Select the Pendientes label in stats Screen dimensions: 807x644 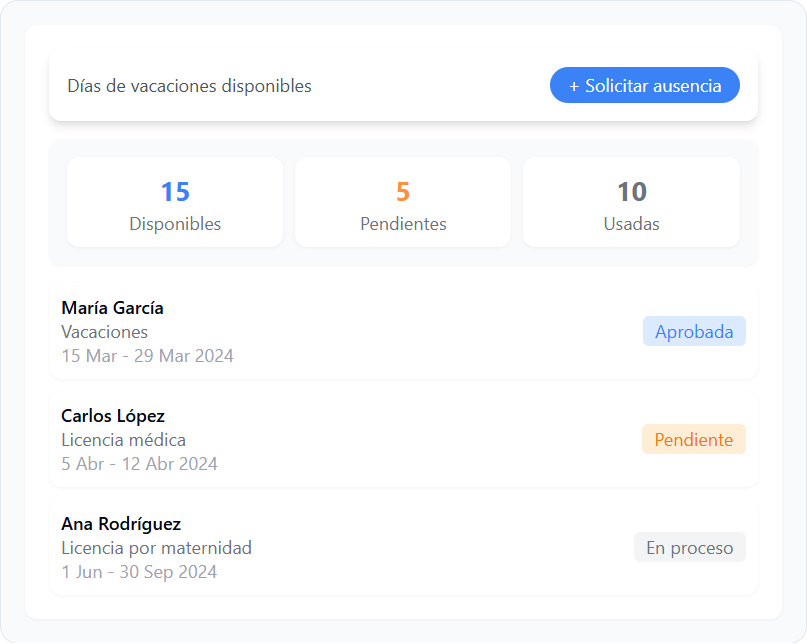403,224
